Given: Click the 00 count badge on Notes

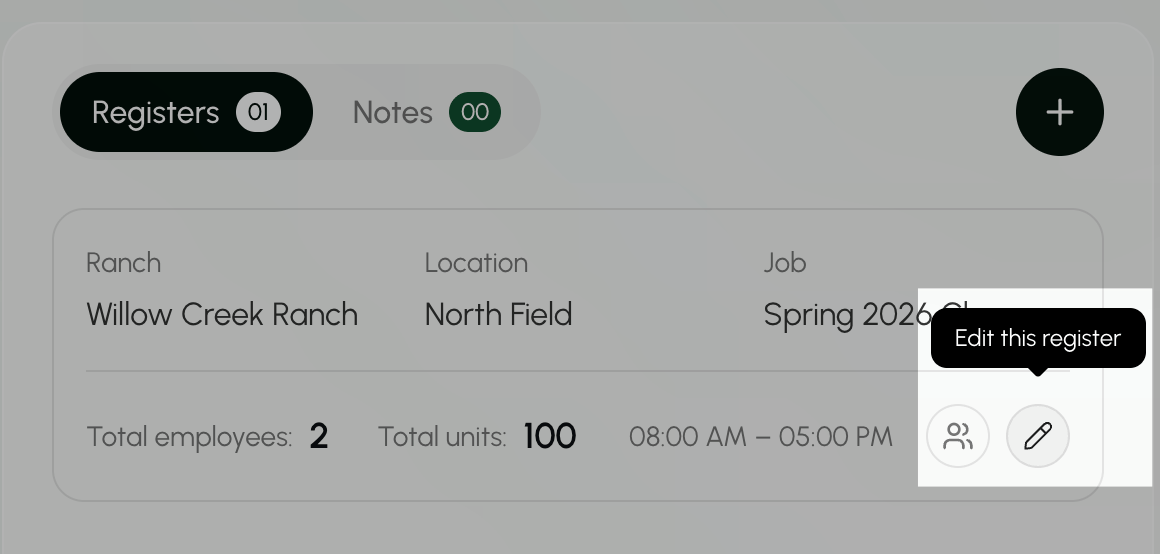Looking at the screenshot, I should [475, 112].
